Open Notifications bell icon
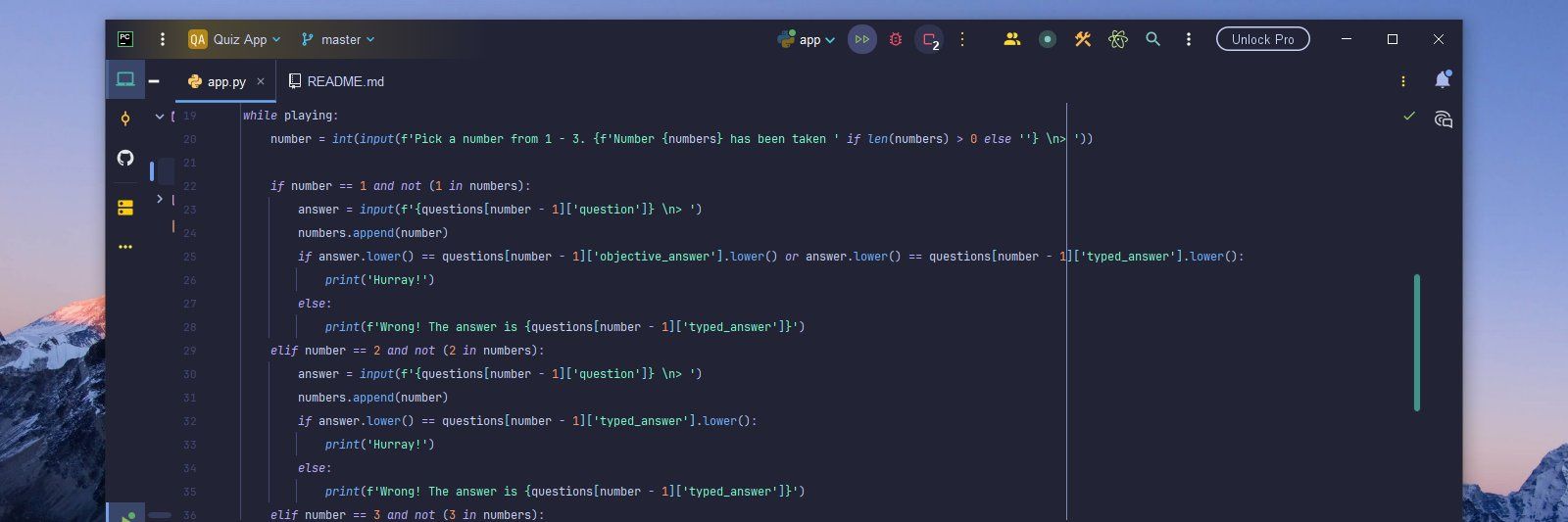The height and width of the screenshot is (522, 1568). (x=1443, y=79)
